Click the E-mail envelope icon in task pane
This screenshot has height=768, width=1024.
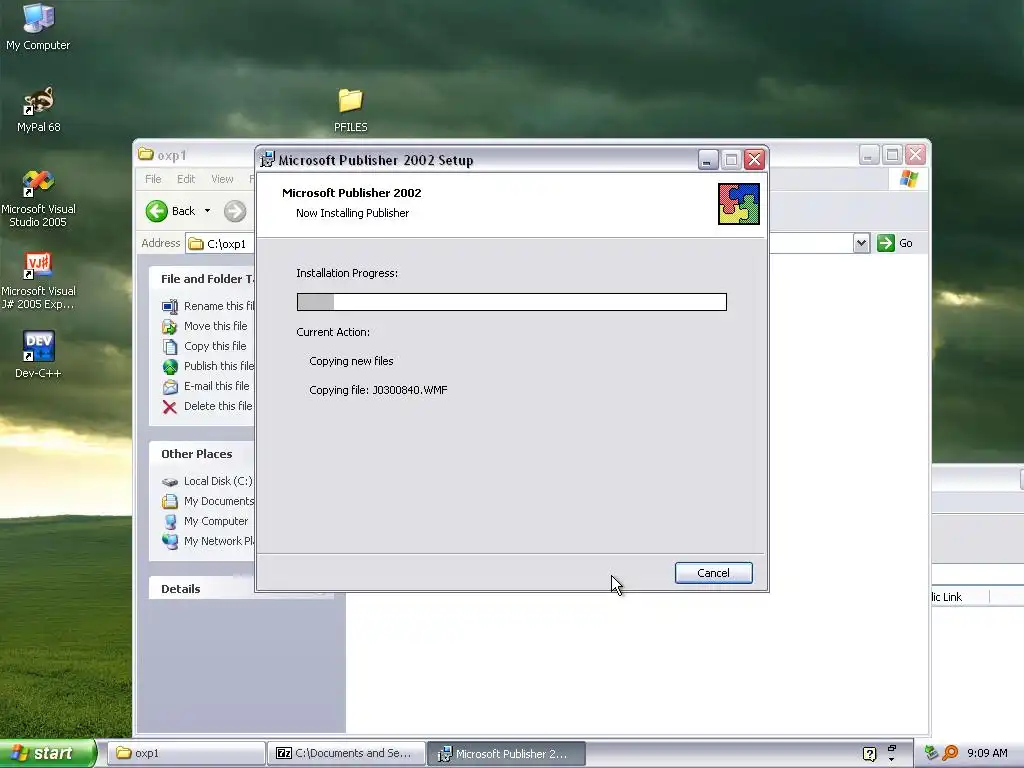pos(170,387)
